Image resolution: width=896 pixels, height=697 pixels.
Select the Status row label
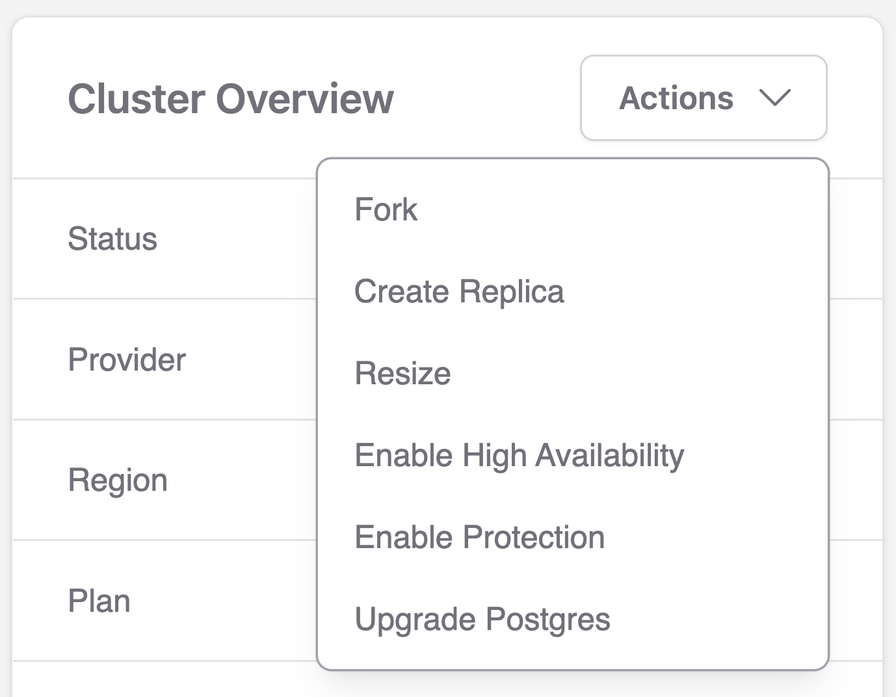click(x=113, y=238)
